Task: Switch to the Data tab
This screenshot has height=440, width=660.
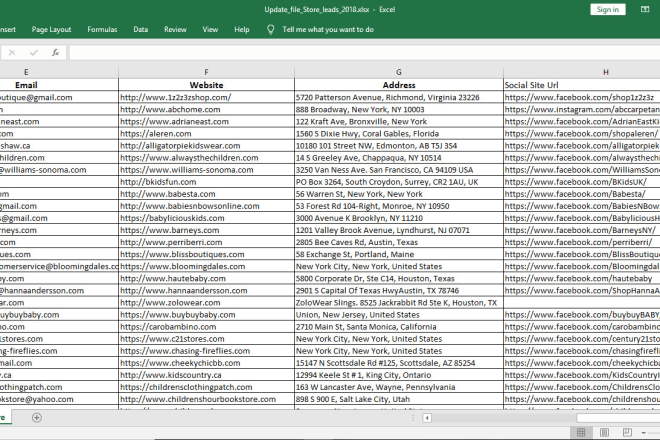Action: click(x=141, y=29)
